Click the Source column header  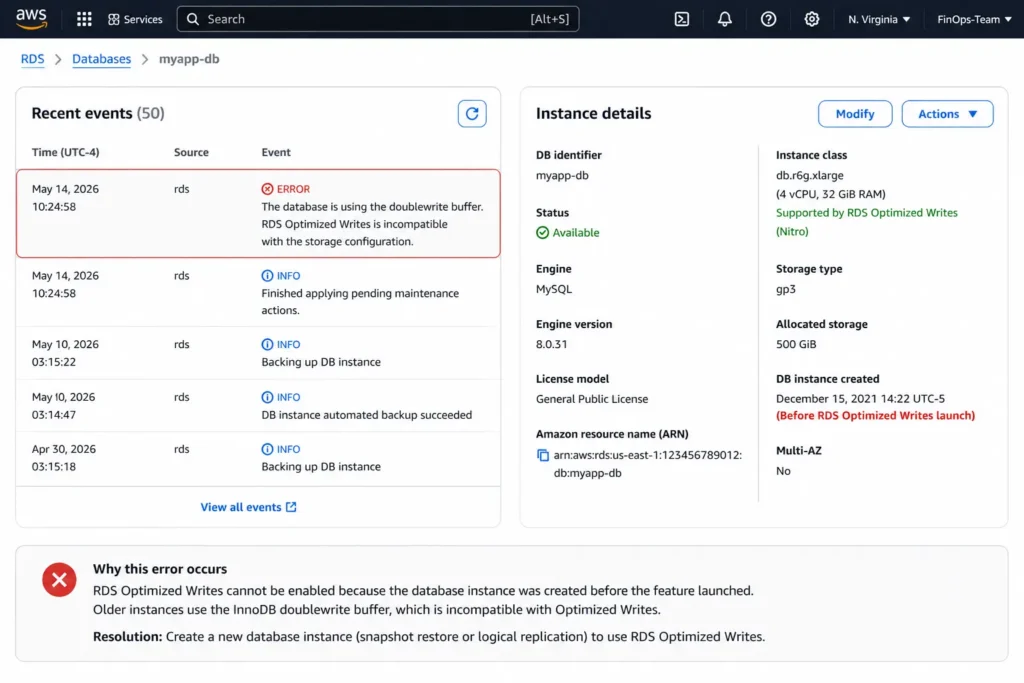[x=191, y=152]
